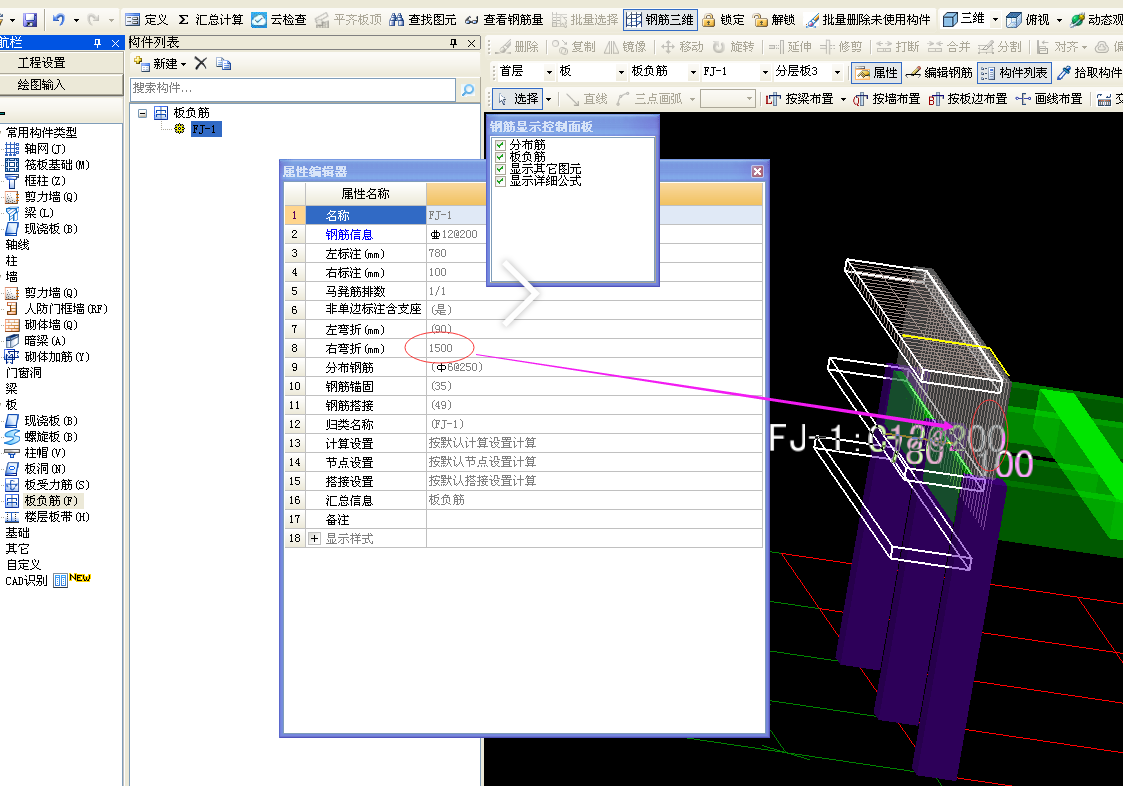Click 编辑钢筋 edit rebar button
This screenshot has height=786, width=1123.
[x=939, y=72]
